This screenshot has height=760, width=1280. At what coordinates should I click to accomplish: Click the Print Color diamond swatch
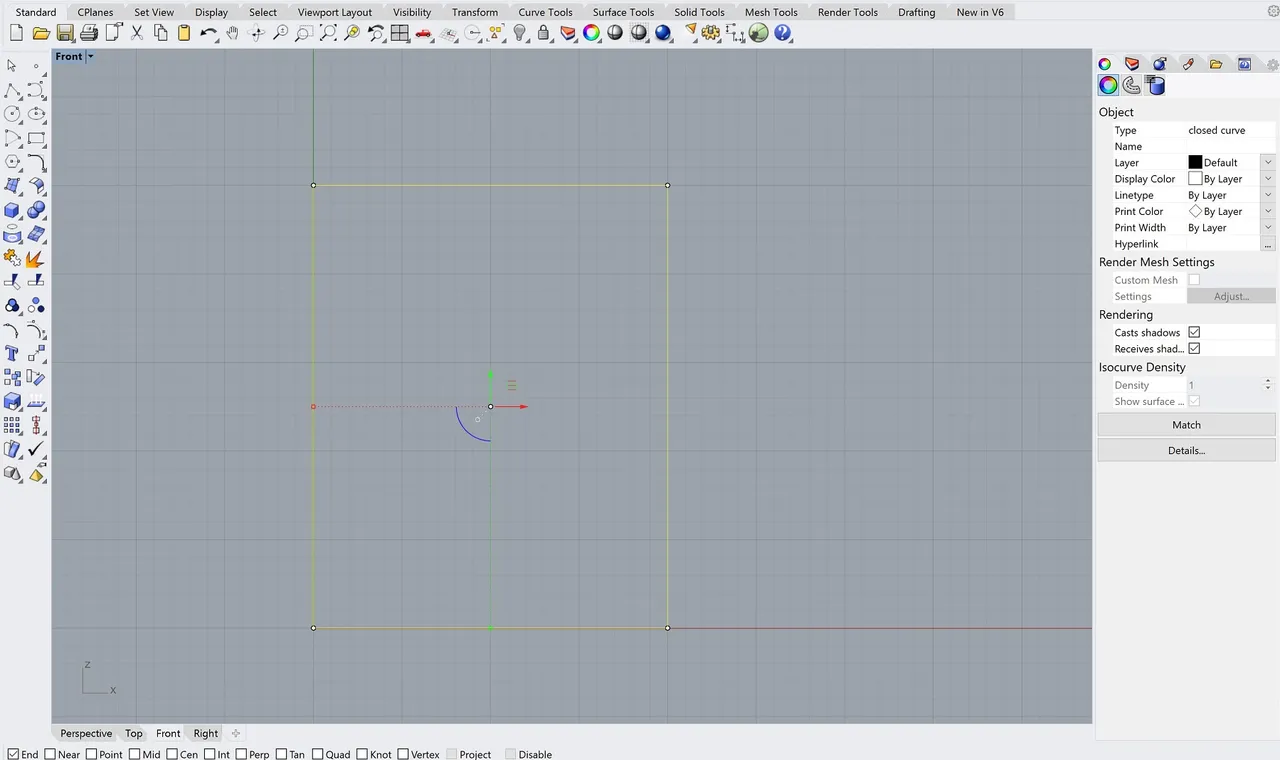(1195, 211)
